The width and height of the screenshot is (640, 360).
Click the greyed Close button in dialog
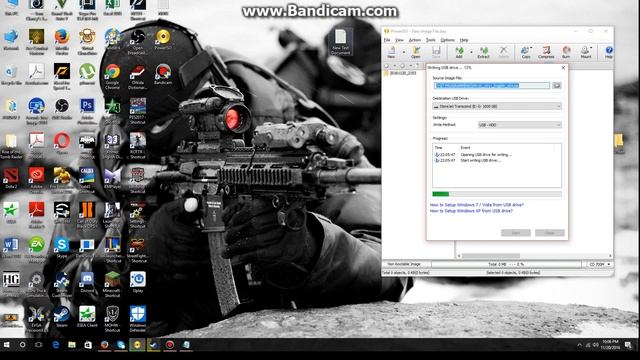point(550,233)
